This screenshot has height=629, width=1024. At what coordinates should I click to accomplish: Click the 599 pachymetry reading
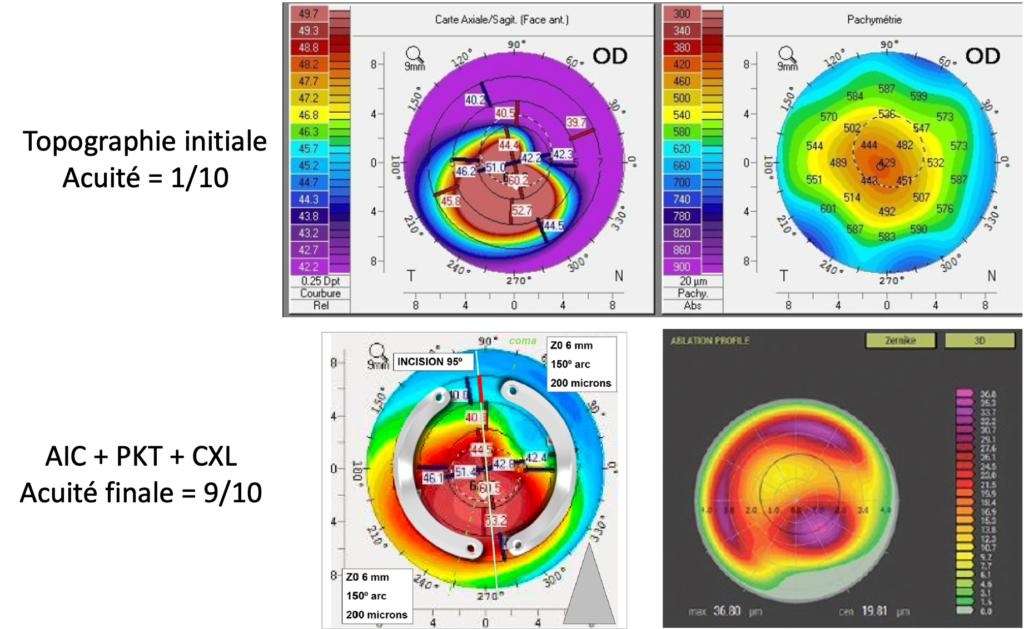pos(918,97)
